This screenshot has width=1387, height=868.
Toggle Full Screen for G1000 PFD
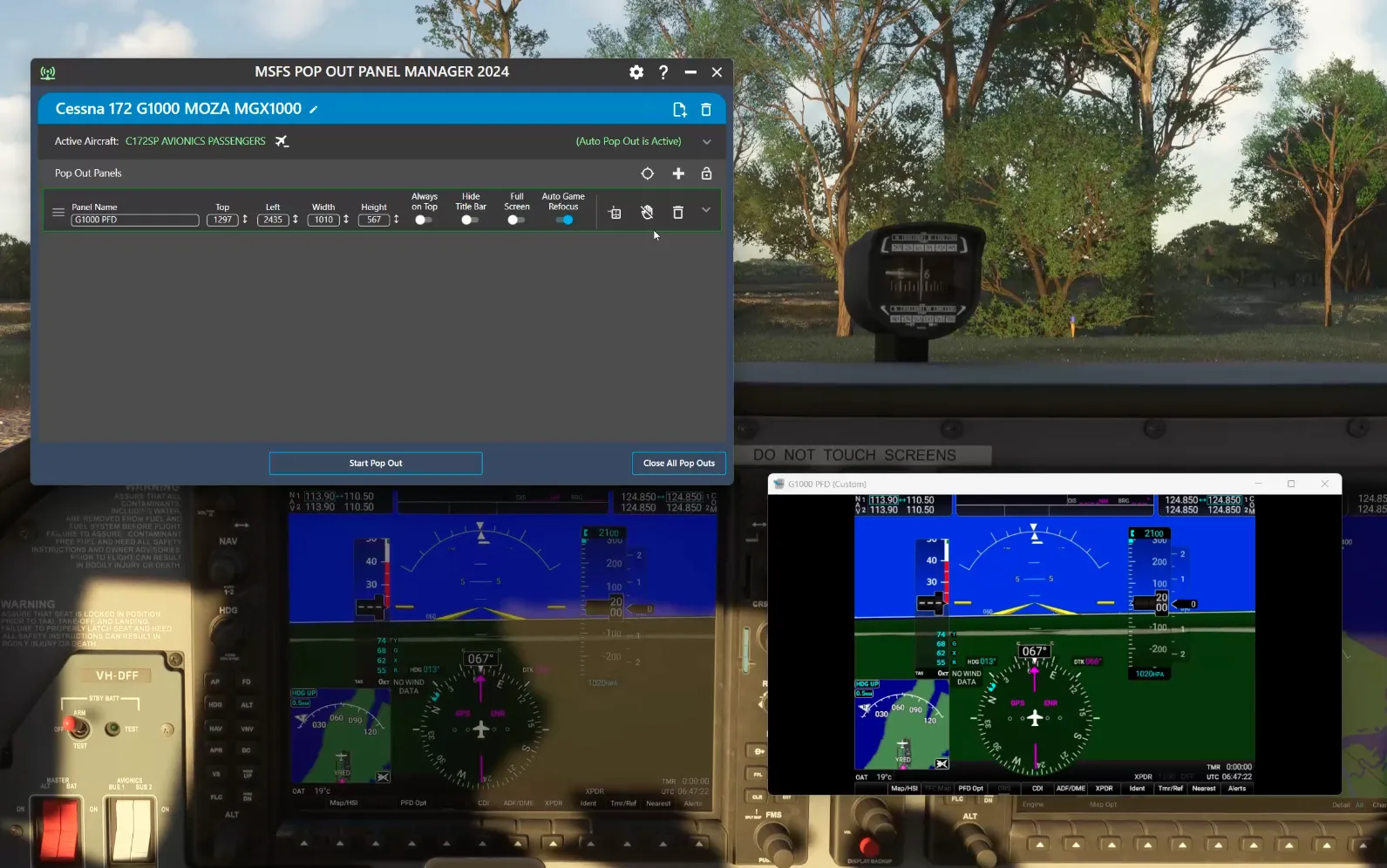(515, 220)
